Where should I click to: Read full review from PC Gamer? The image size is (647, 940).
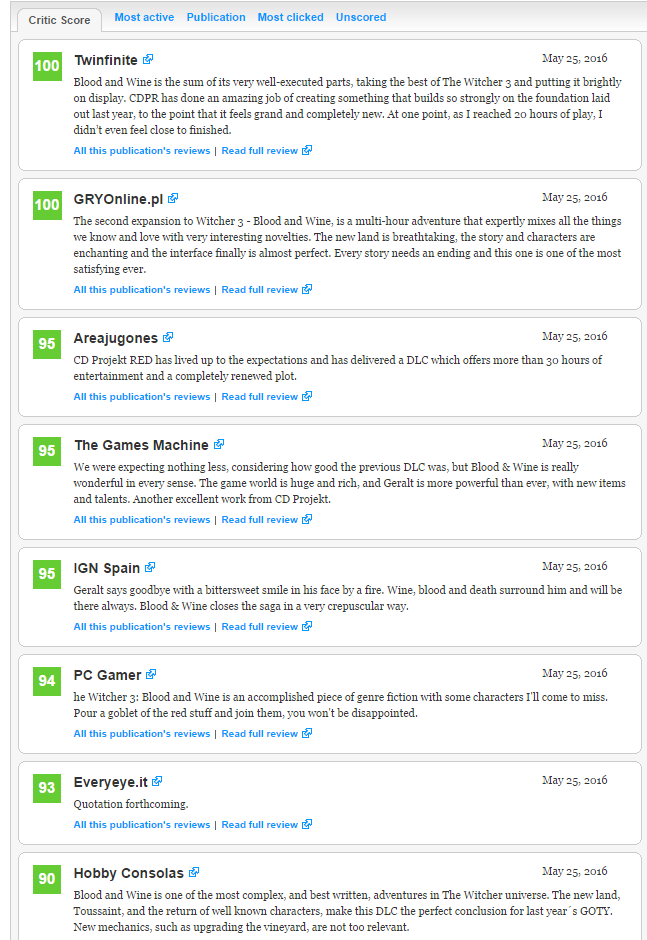point(266,734)
